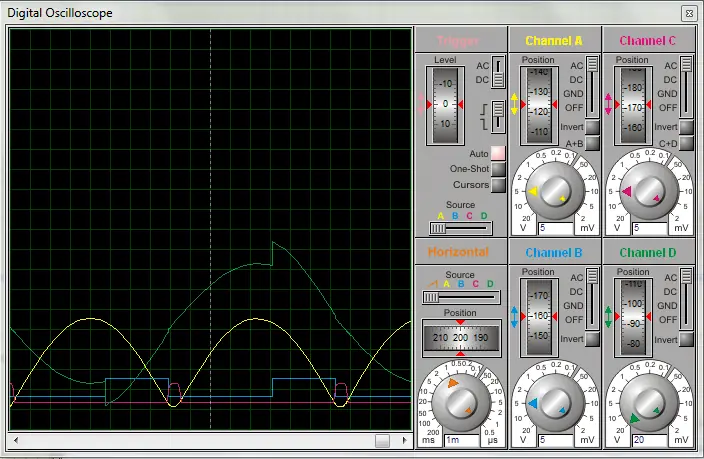The height and width of the screenshot is (459, 704).
Task: Close the Digital Oscilloscope window
Action: tap(689, 13)
